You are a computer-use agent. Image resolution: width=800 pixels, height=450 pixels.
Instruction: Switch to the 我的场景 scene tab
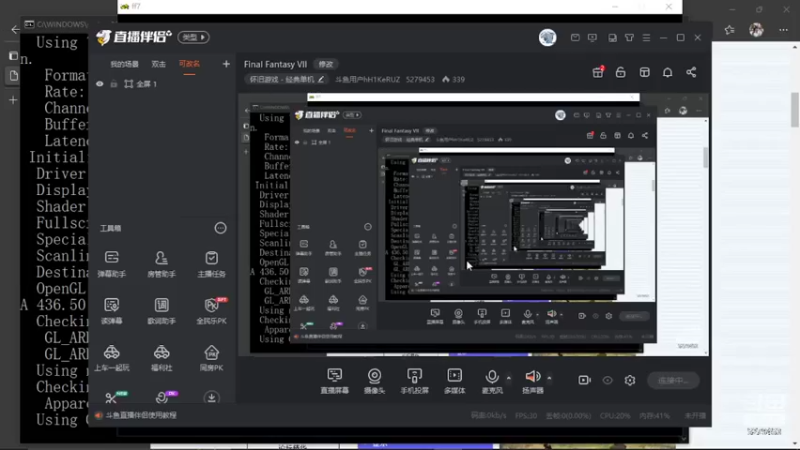click(x=124, y=64)
